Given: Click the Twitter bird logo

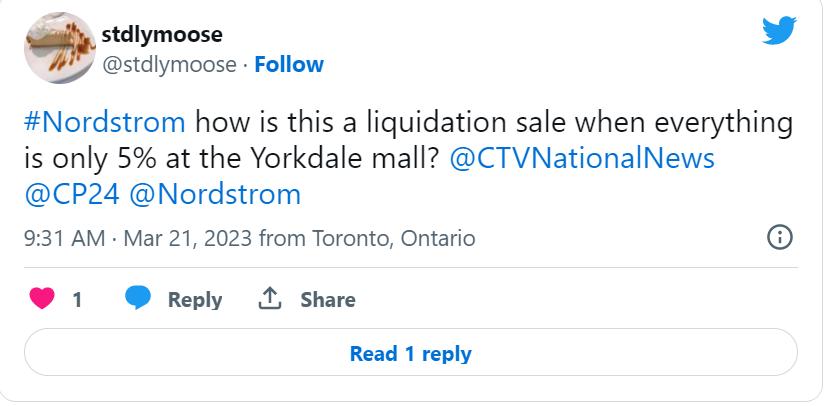Looking at the screenshot, I should click(x=779, y=32).
